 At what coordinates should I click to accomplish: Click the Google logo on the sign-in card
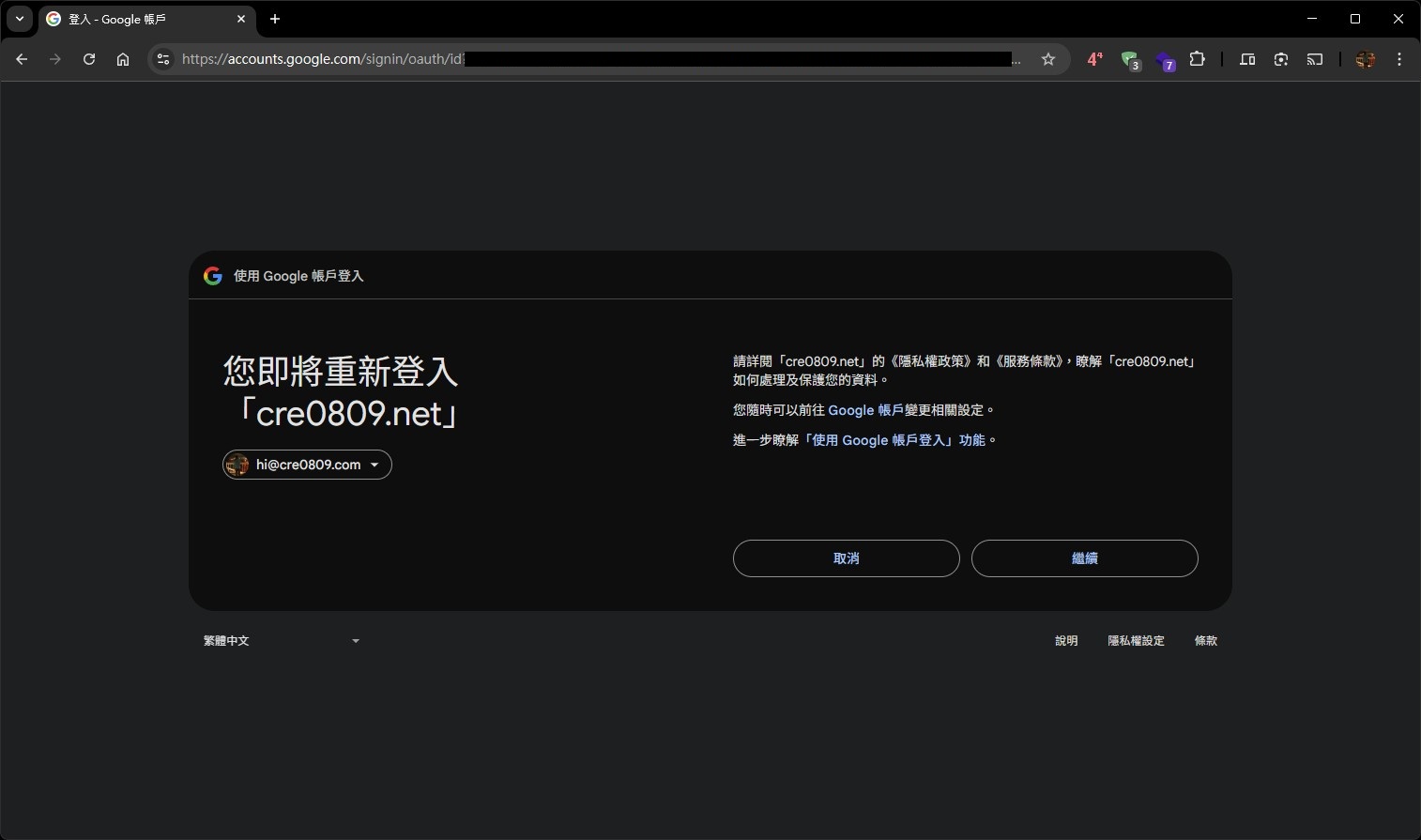(x=212, y=275)
